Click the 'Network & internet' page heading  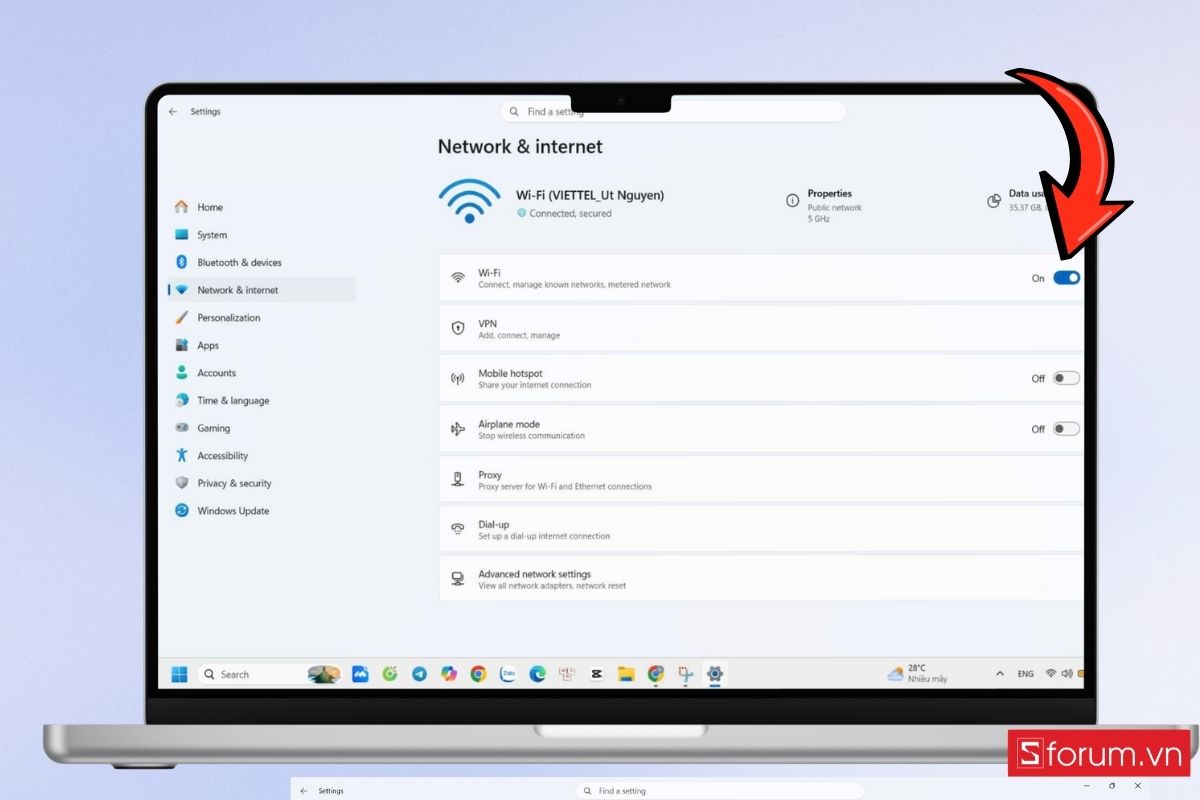point(520,146)
